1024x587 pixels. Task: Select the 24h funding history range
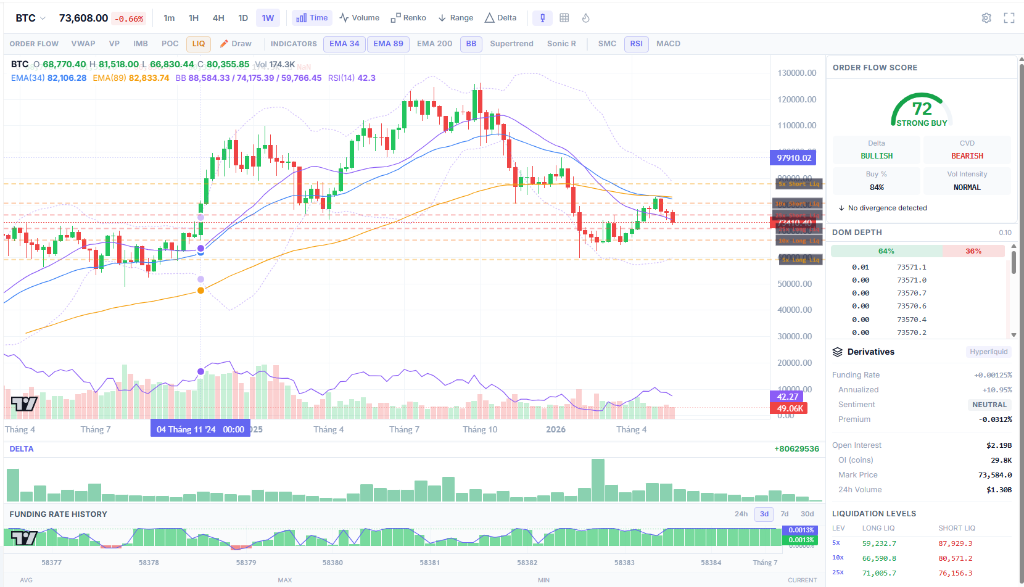pyautogui.click(x=741, y=514)
